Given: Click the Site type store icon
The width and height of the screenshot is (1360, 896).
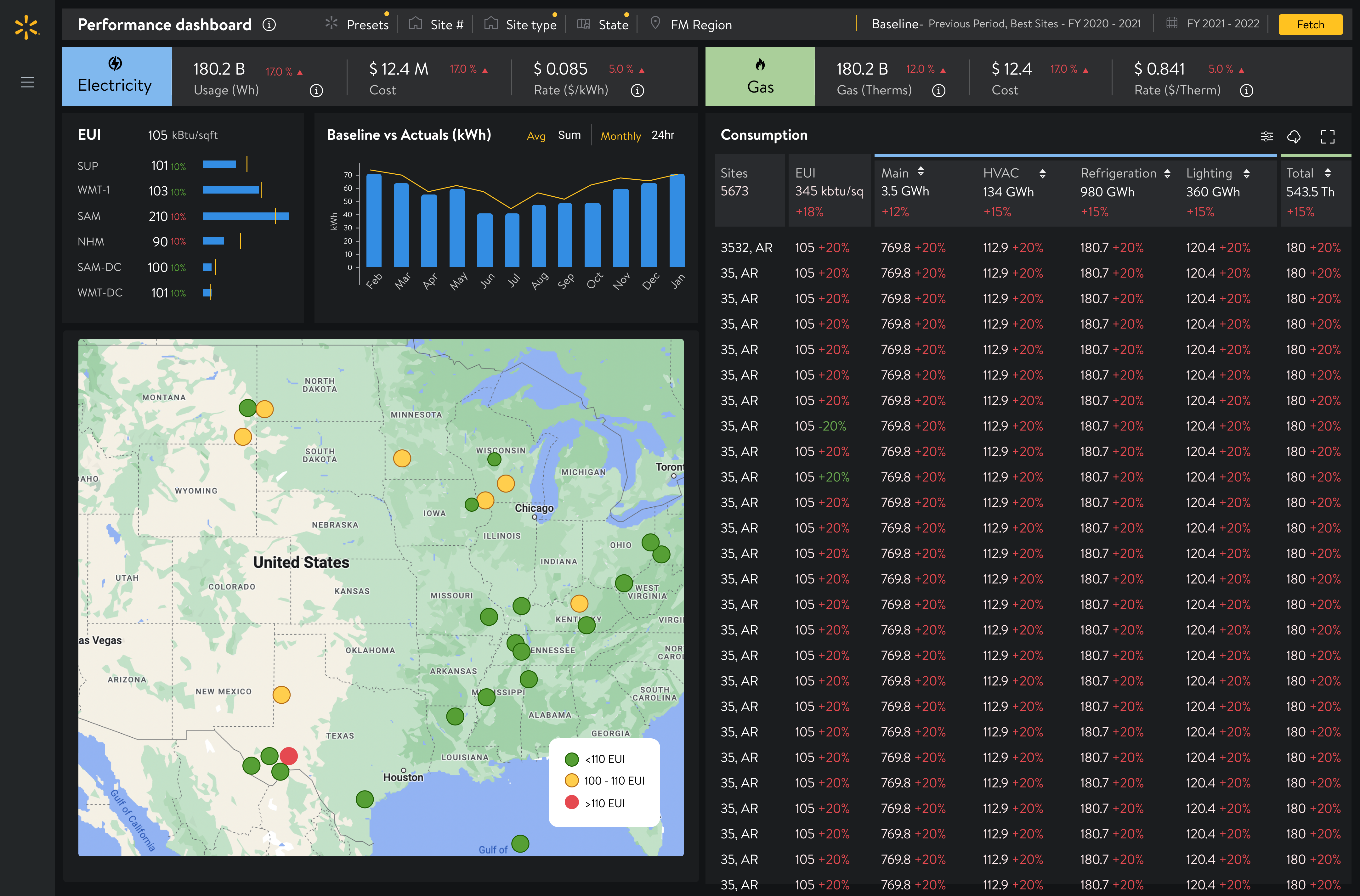Looking at the screenshot, I should [491, 23].
